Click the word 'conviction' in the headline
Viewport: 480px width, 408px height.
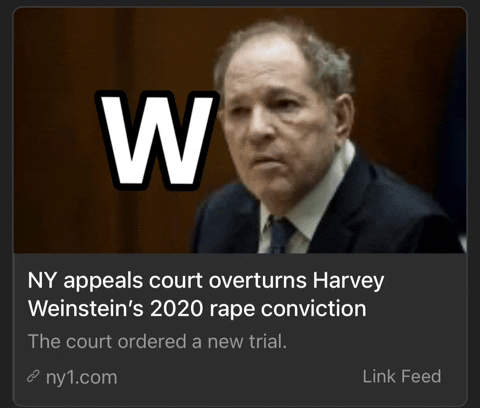(314, 309)
